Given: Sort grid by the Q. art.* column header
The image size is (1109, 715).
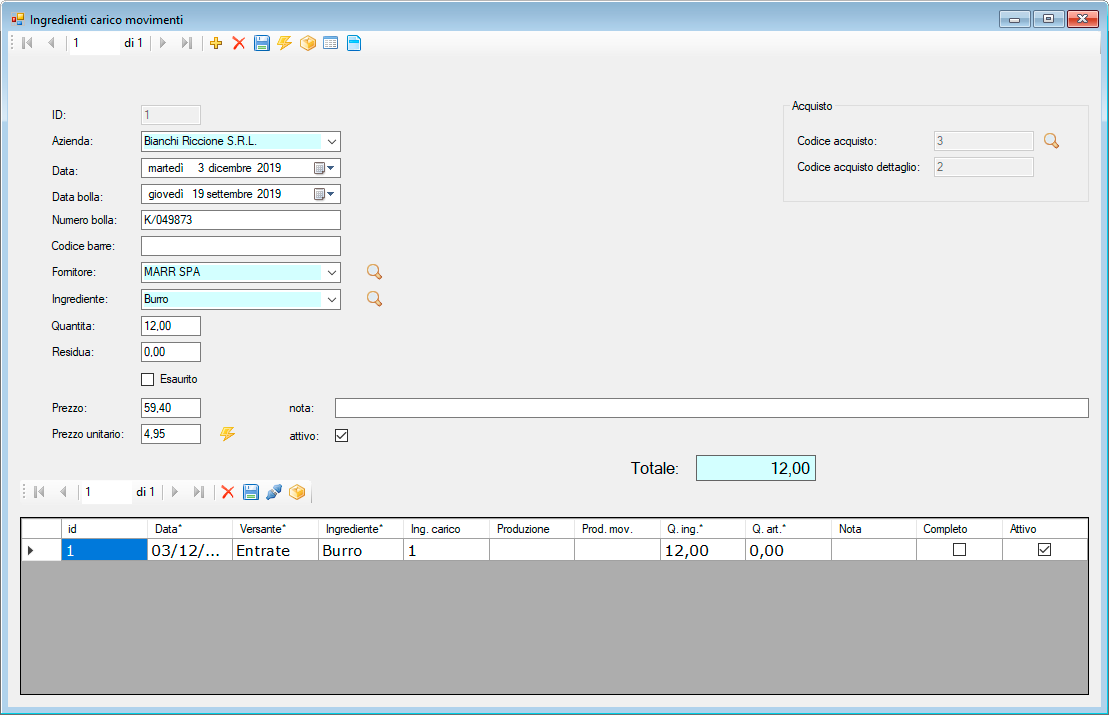Looking at the screenshot, I should [x=789, y=529].
